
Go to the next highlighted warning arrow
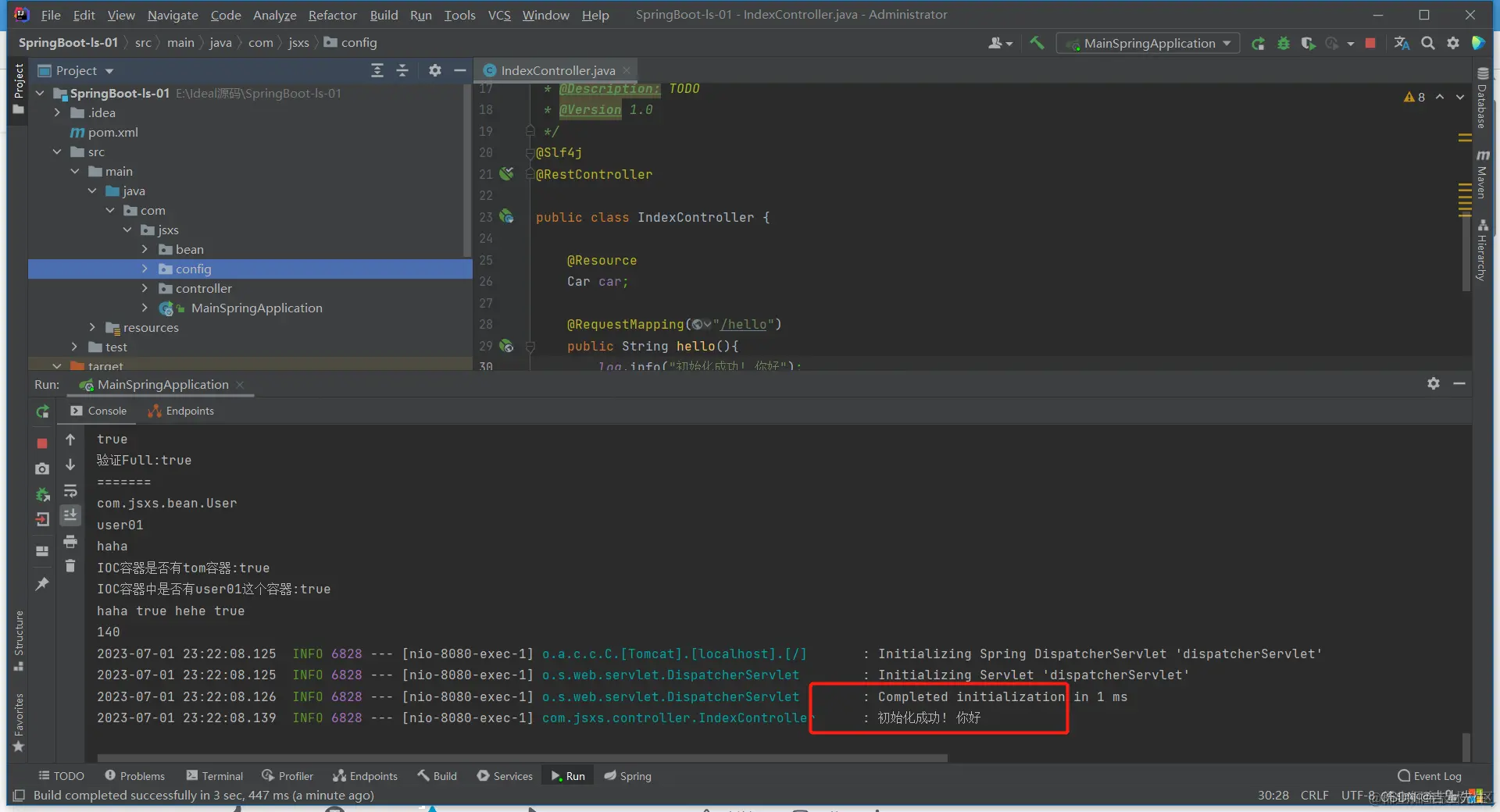coord(1459,97)
